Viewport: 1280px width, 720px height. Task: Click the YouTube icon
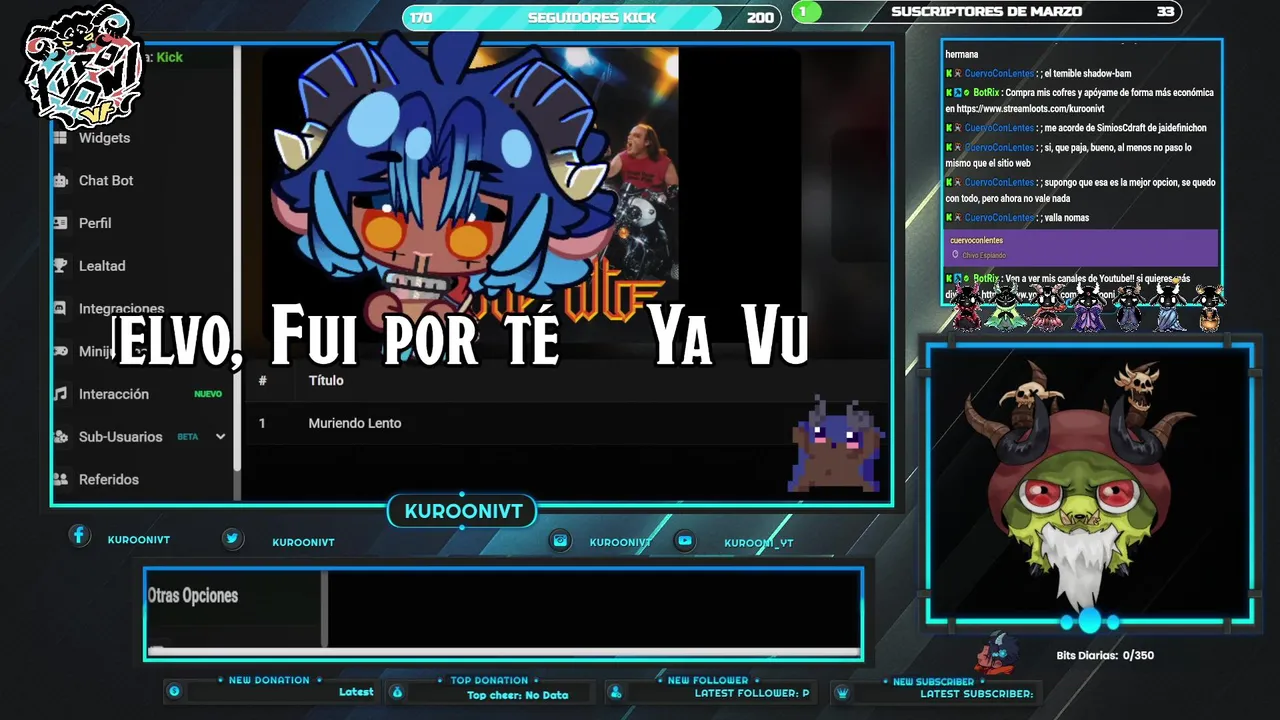pos(685,540)
